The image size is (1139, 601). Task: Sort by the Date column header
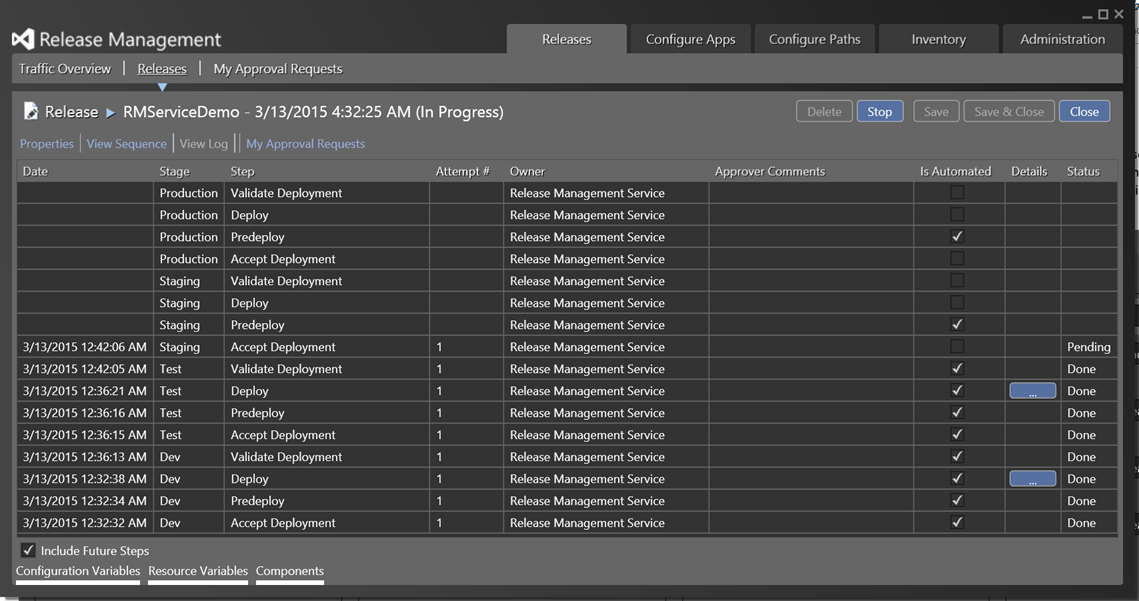click(35, 172)
